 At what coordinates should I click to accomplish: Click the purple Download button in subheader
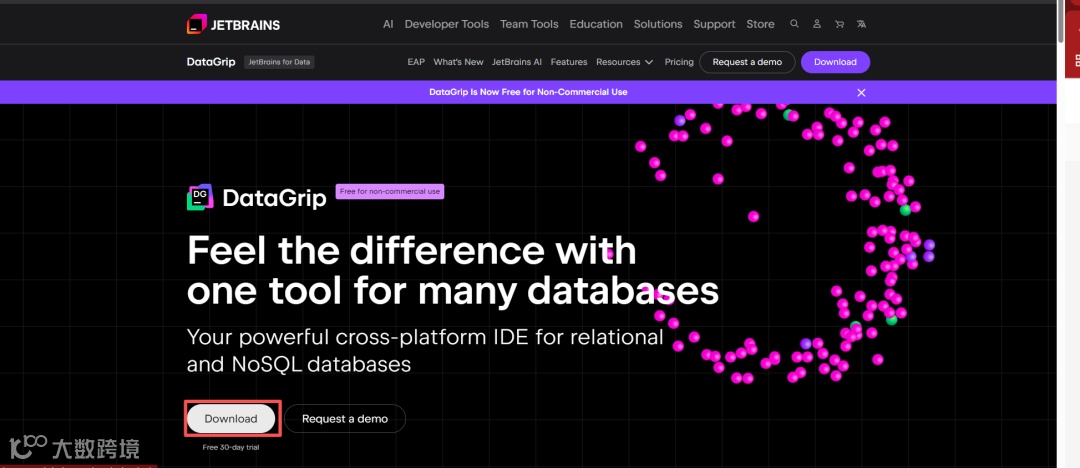click(x=835, y=62)
